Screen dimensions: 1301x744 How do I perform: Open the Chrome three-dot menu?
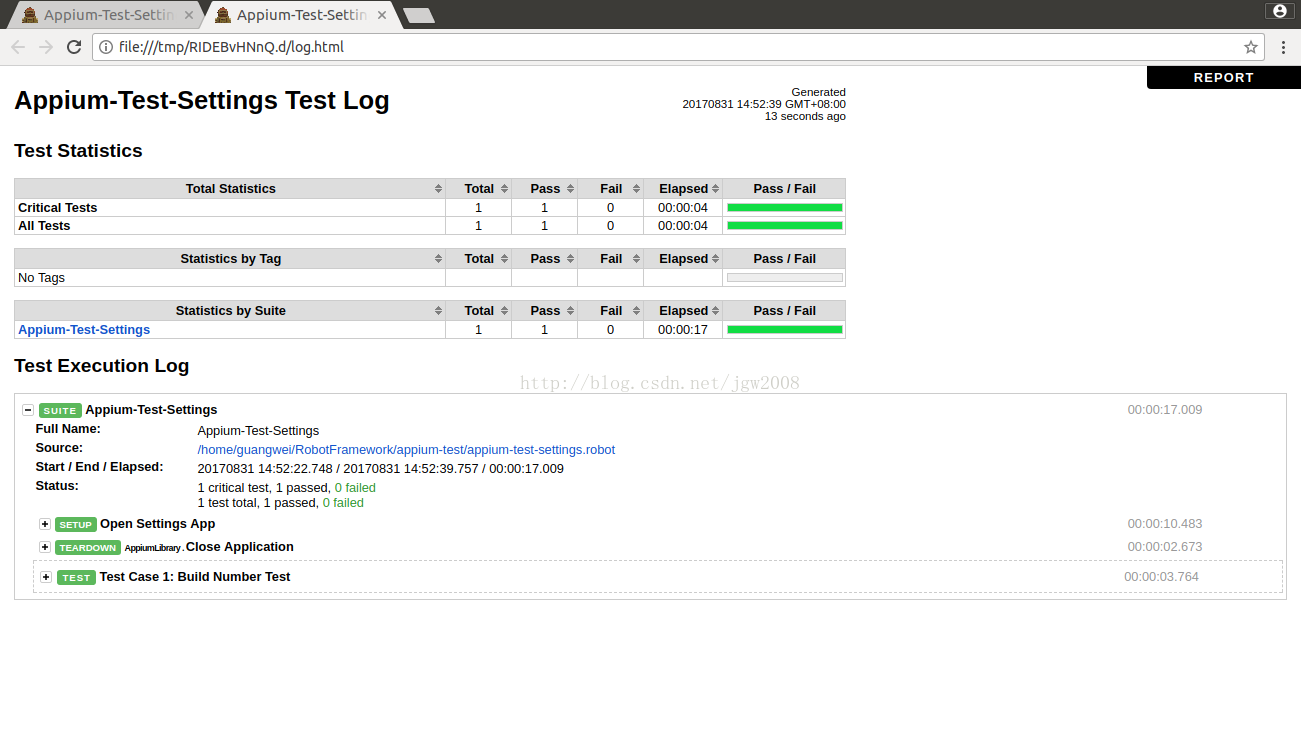point(1283,47)
